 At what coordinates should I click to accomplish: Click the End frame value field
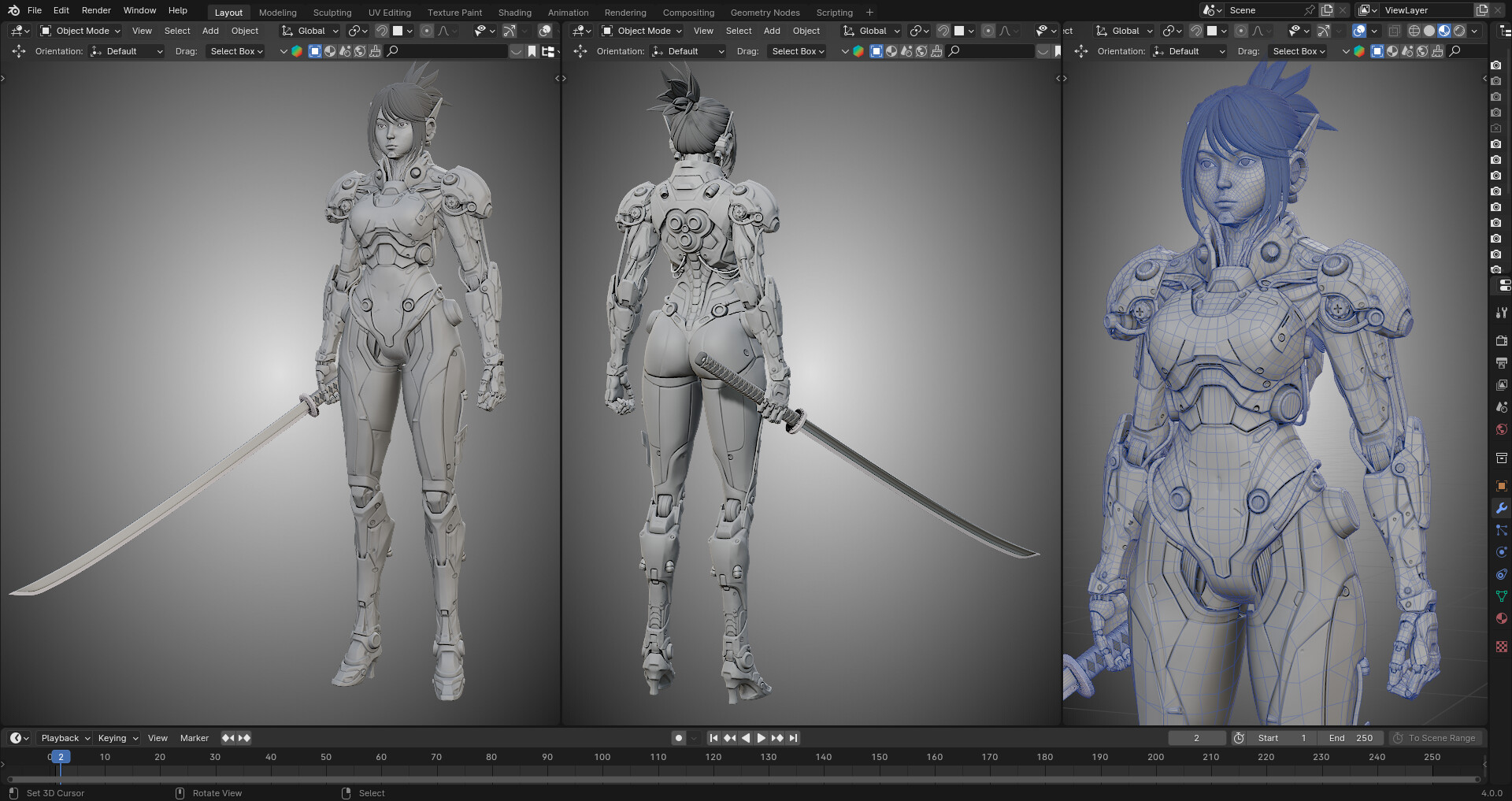(1350, 738)
